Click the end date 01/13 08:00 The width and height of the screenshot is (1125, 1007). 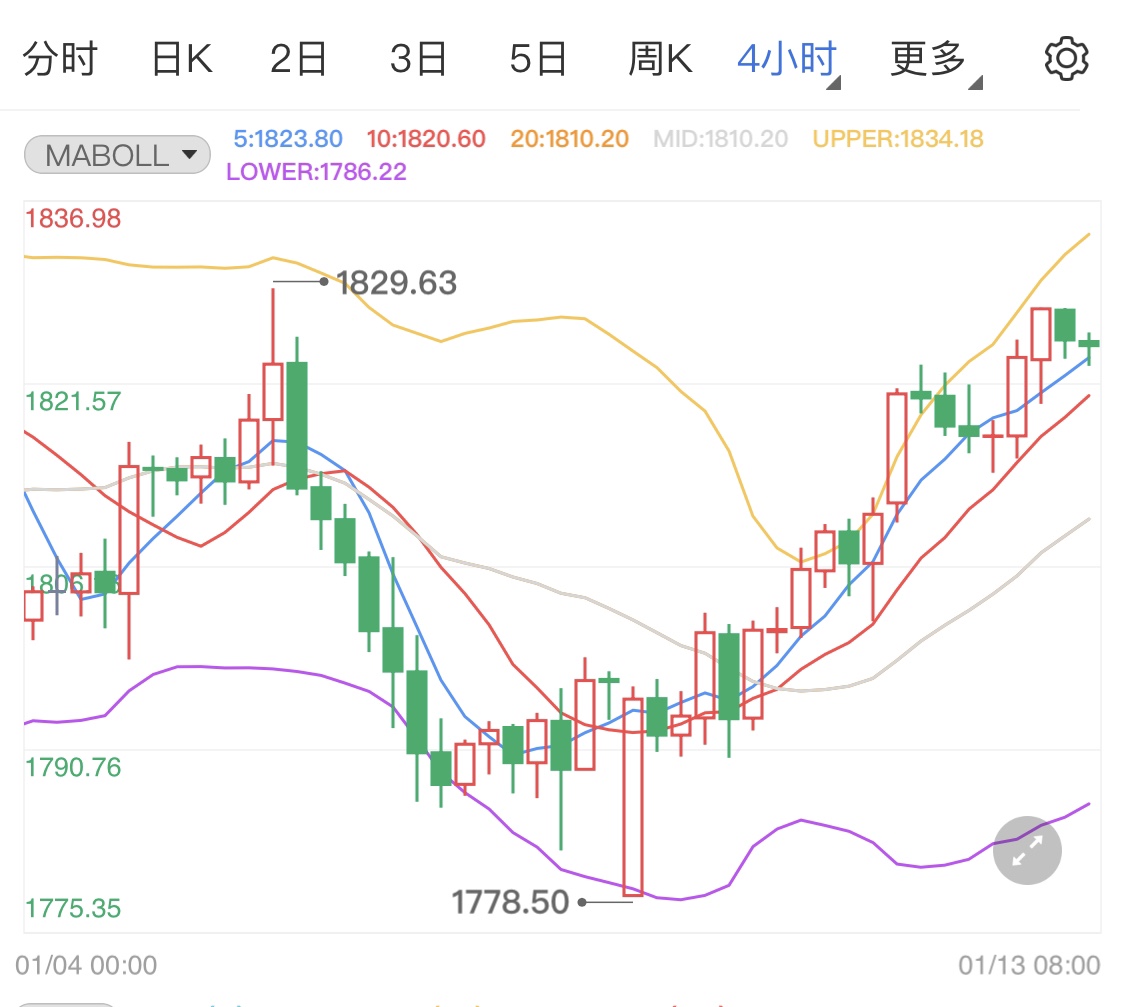pyautogui.click(x=1029, y=965)
